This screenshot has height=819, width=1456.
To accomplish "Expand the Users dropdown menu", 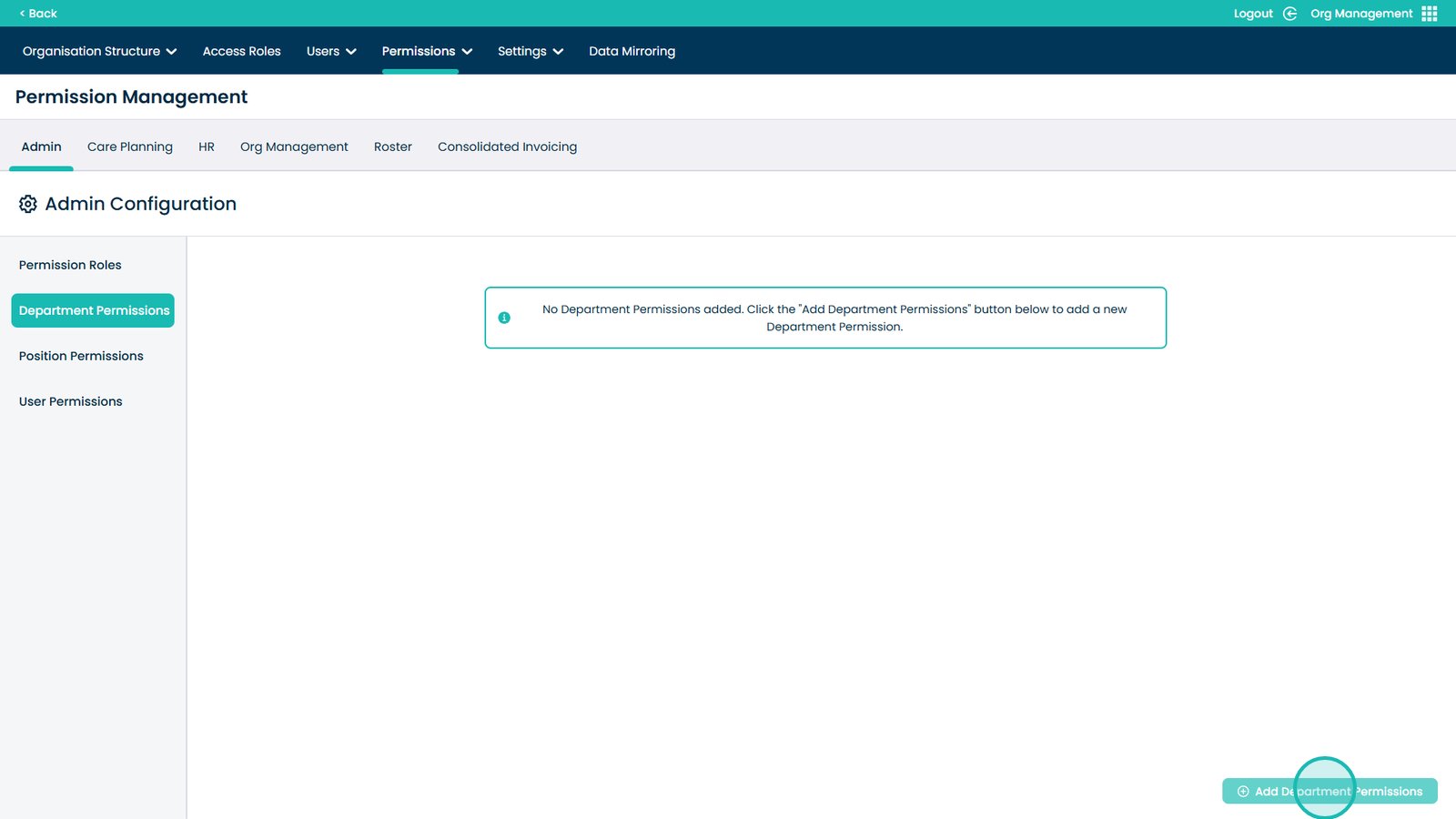I will point(330,51).
